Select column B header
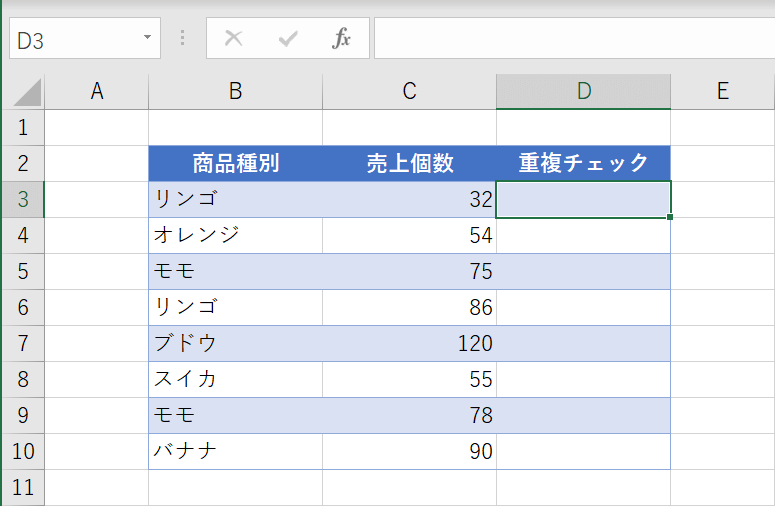 [235, 92]
